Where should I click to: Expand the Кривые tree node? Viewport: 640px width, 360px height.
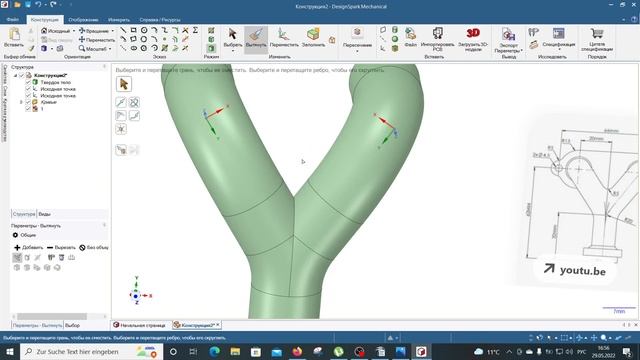[x=21, y=102]
